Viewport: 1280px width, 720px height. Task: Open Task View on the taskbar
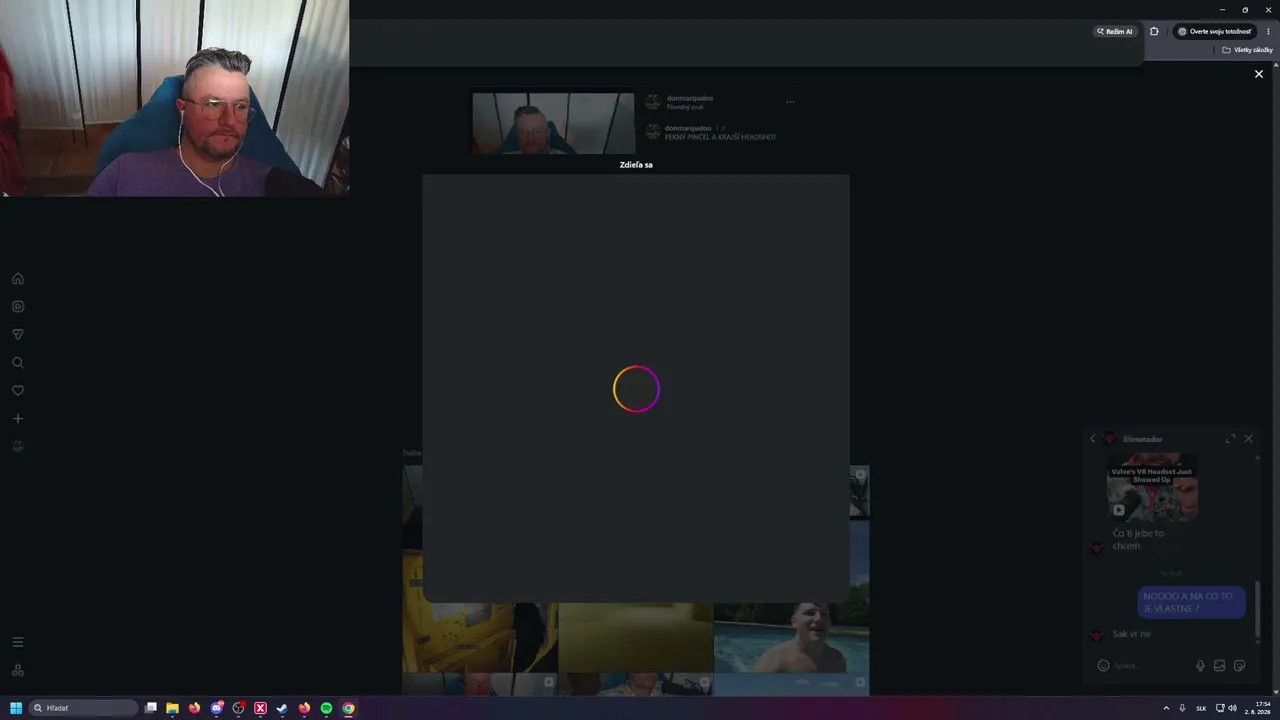(151, 708)
